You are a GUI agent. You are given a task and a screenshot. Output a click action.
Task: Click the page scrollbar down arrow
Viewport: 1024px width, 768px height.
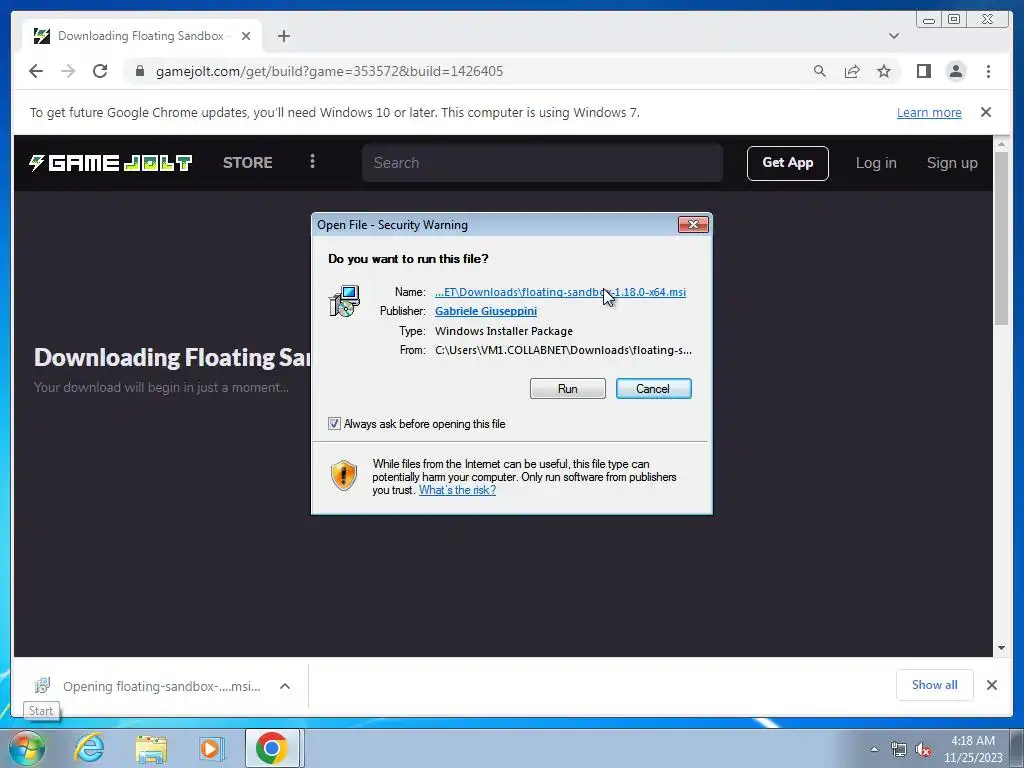(x=1001, y=648)
